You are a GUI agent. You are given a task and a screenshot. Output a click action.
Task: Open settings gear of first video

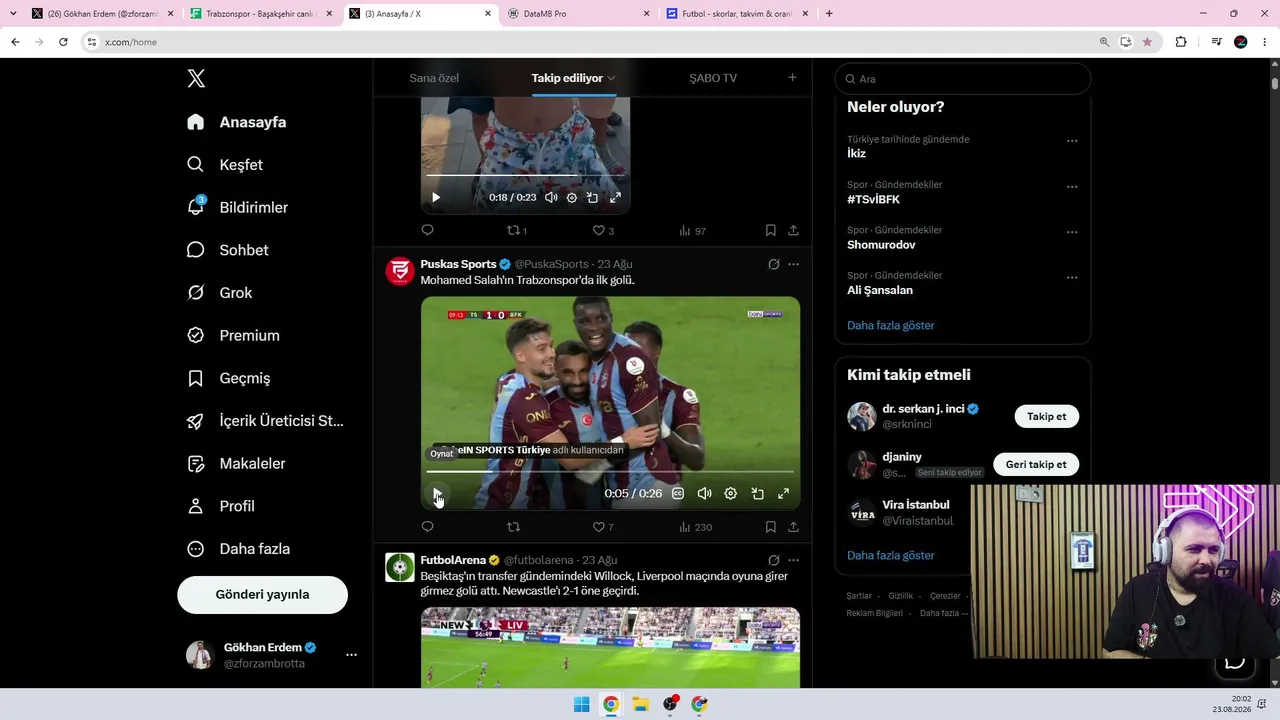(x=572, y=198)
